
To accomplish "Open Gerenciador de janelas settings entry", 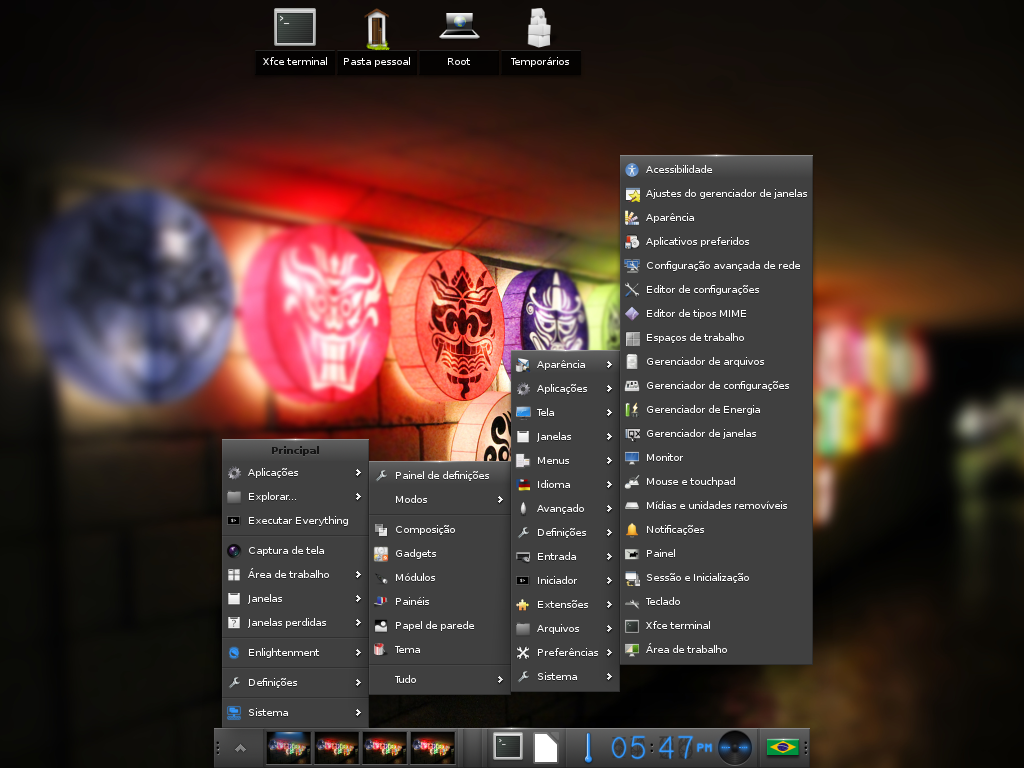I will pos(716,434).
